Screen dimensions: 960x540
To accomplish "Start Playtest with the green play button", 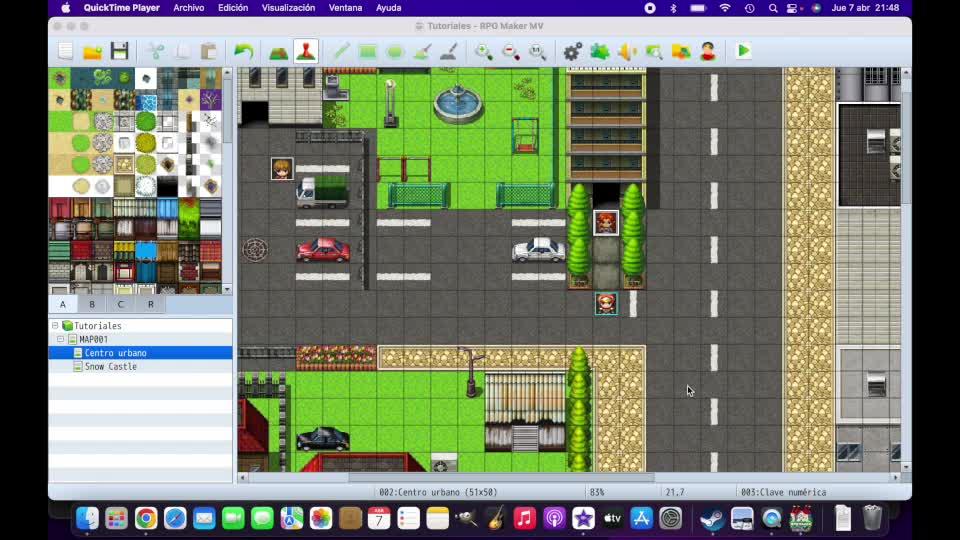I will (743, 51).
